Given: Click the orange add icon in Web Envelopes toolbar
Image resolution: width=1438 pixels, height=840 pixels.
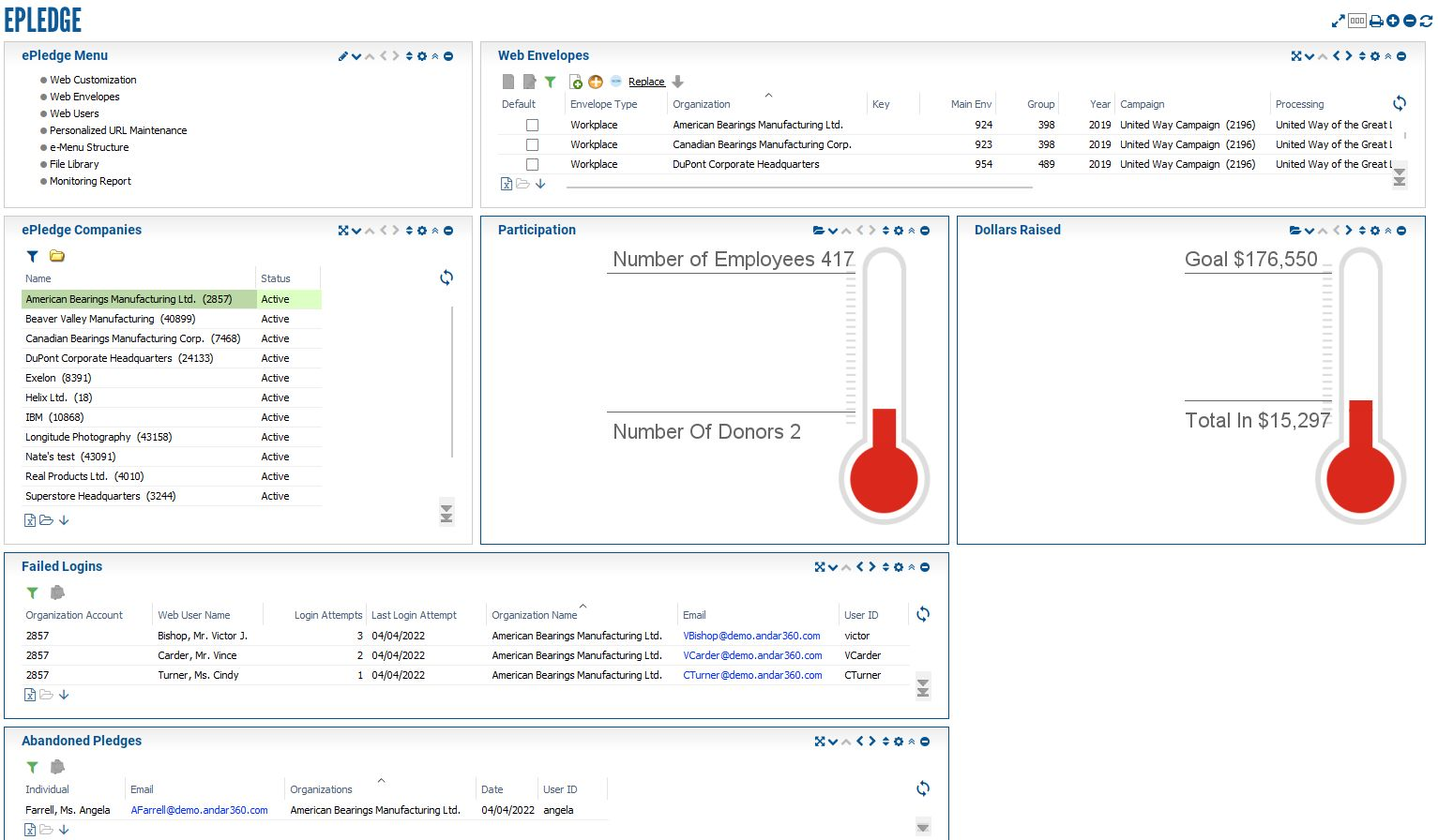Looking at the screenshot, I should (x=596, y=82).
